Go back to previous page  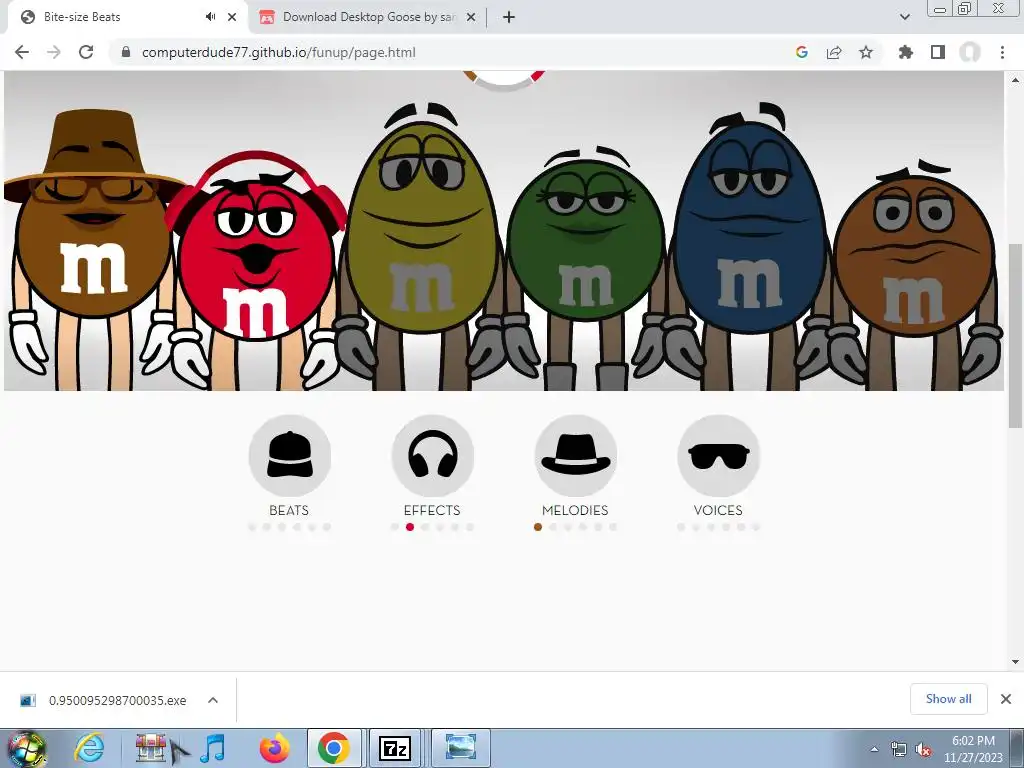click(22, 52)
